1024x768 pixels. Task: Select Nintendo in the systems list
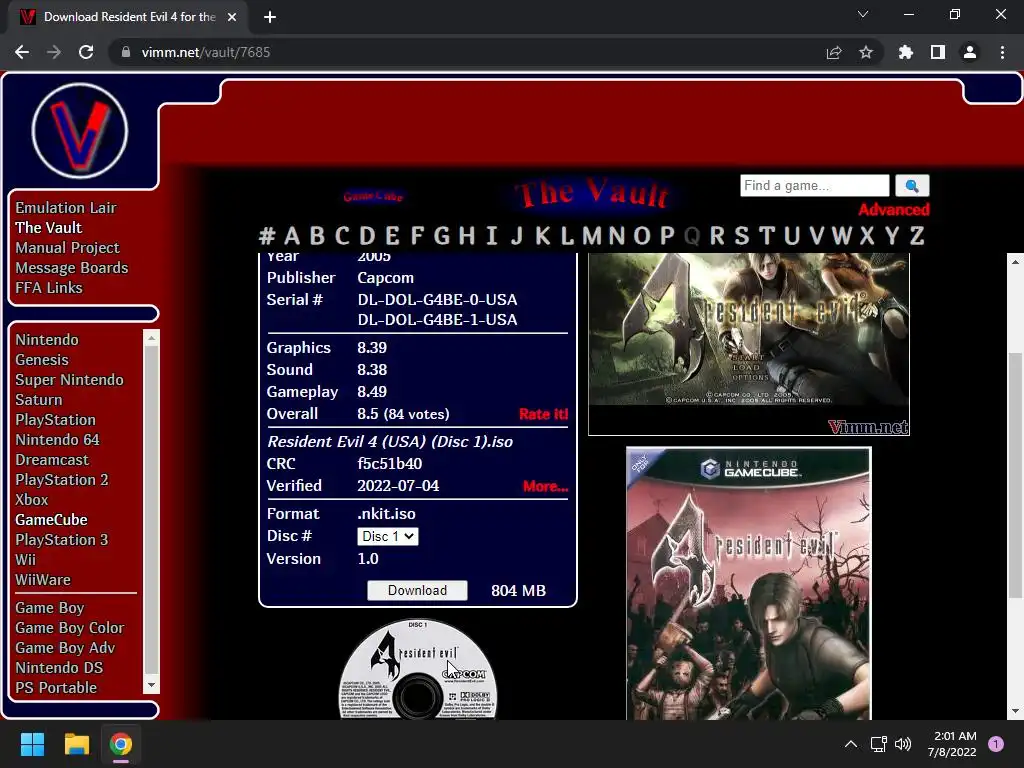pyautogui.click(x=46, y=340)
